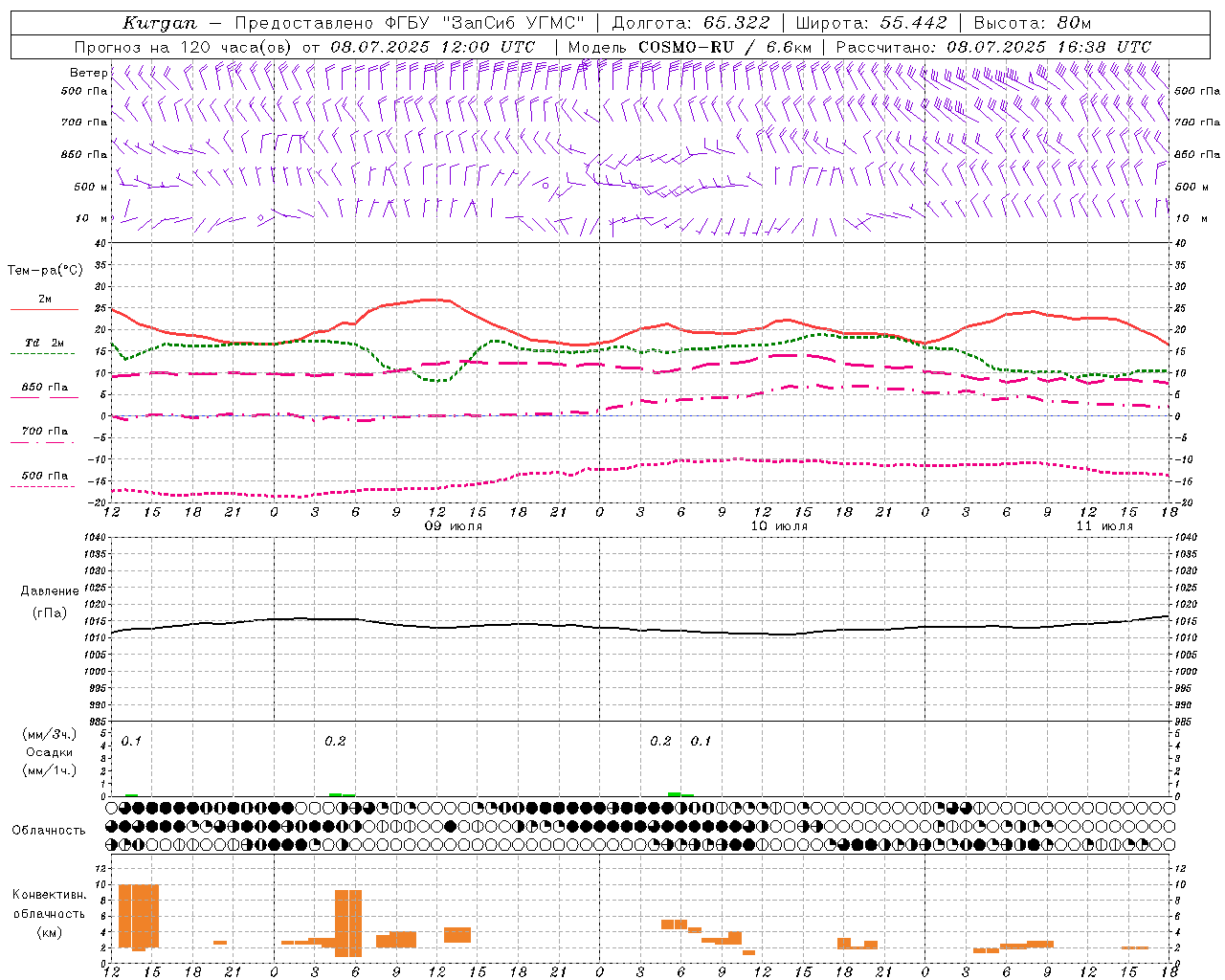The image size is (1225, 980).
Task: Click the left 1040 tick of pressure axis
Action: click(x=96, y=538)
